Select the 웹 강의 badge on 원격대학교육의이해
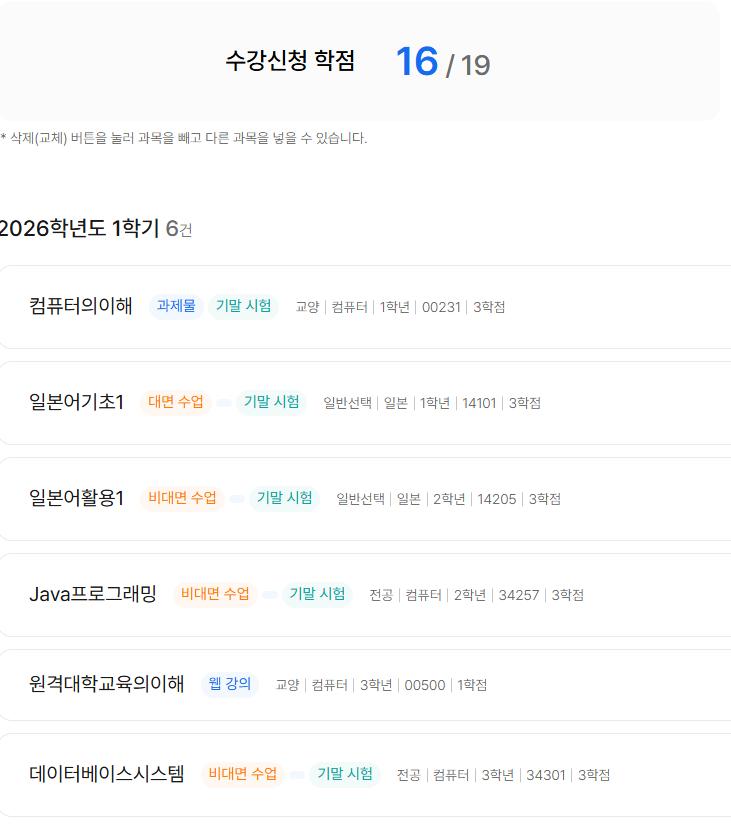The image size is (731, 825). coord(231,684)
